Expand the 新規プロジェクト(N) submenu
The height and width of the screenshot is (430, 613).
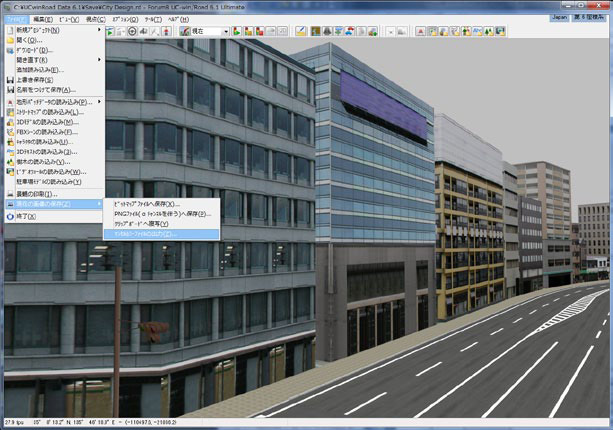tap(54, 30)
